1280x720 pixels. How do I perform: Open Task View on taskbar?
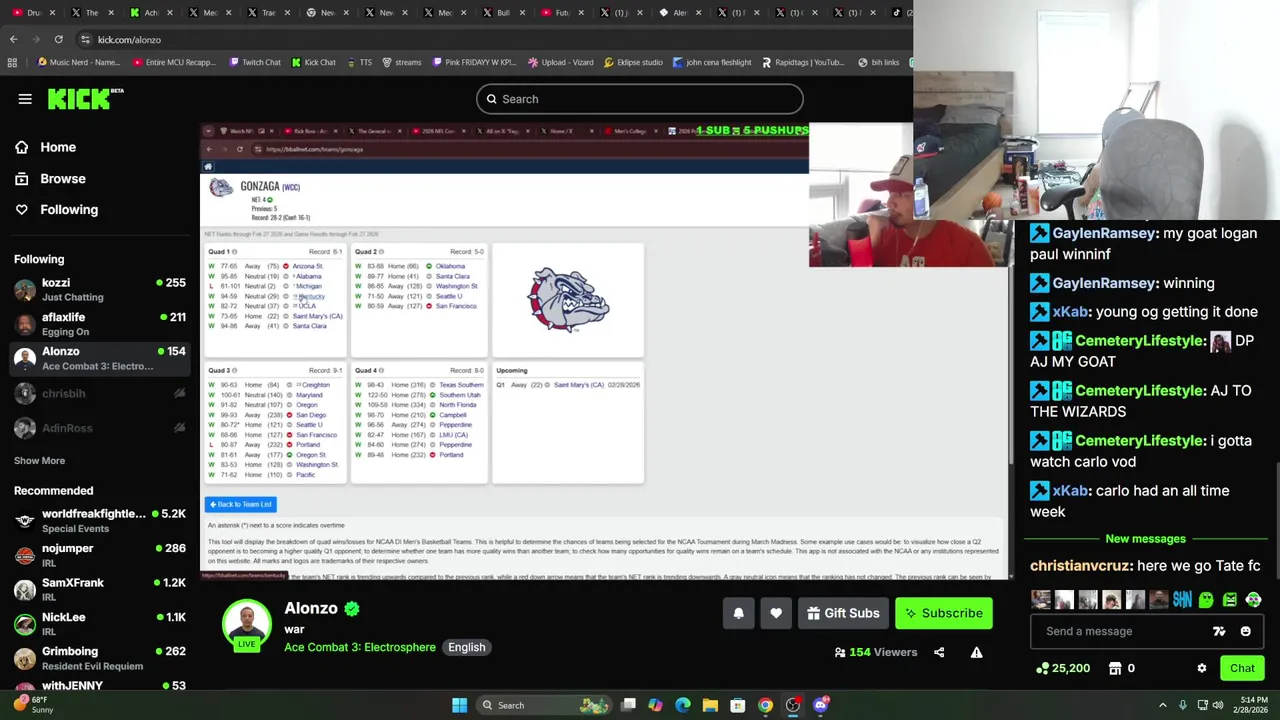(628, 705)
